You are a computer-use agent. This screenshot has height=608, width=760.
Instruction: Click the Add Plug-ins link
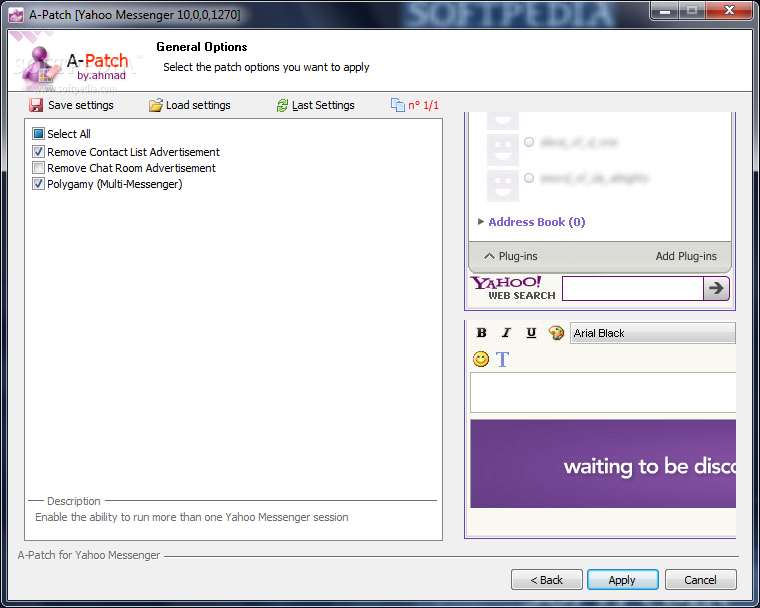tap(686, 256)
